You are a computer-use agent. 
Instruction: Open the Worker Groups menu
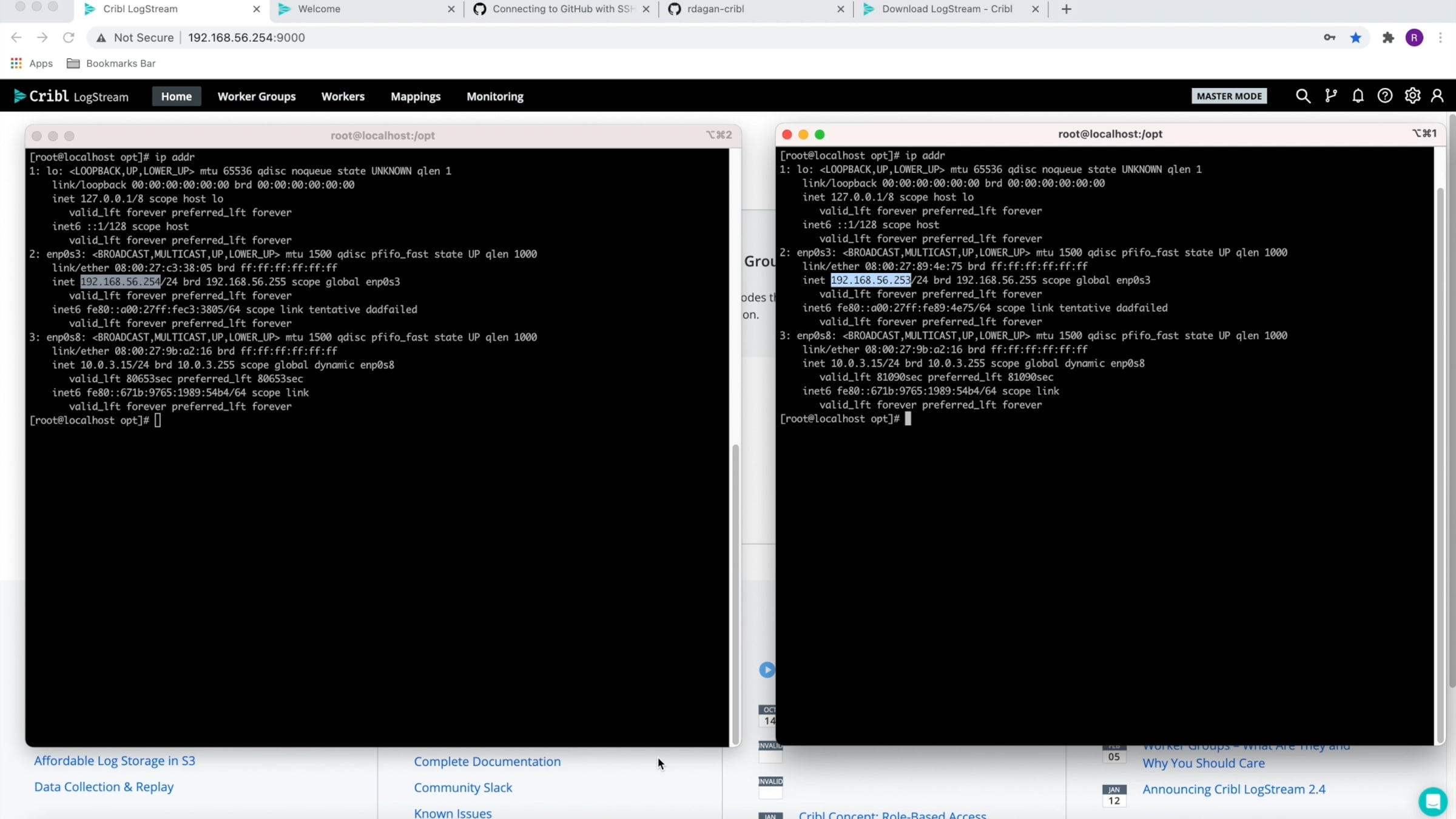257,96
